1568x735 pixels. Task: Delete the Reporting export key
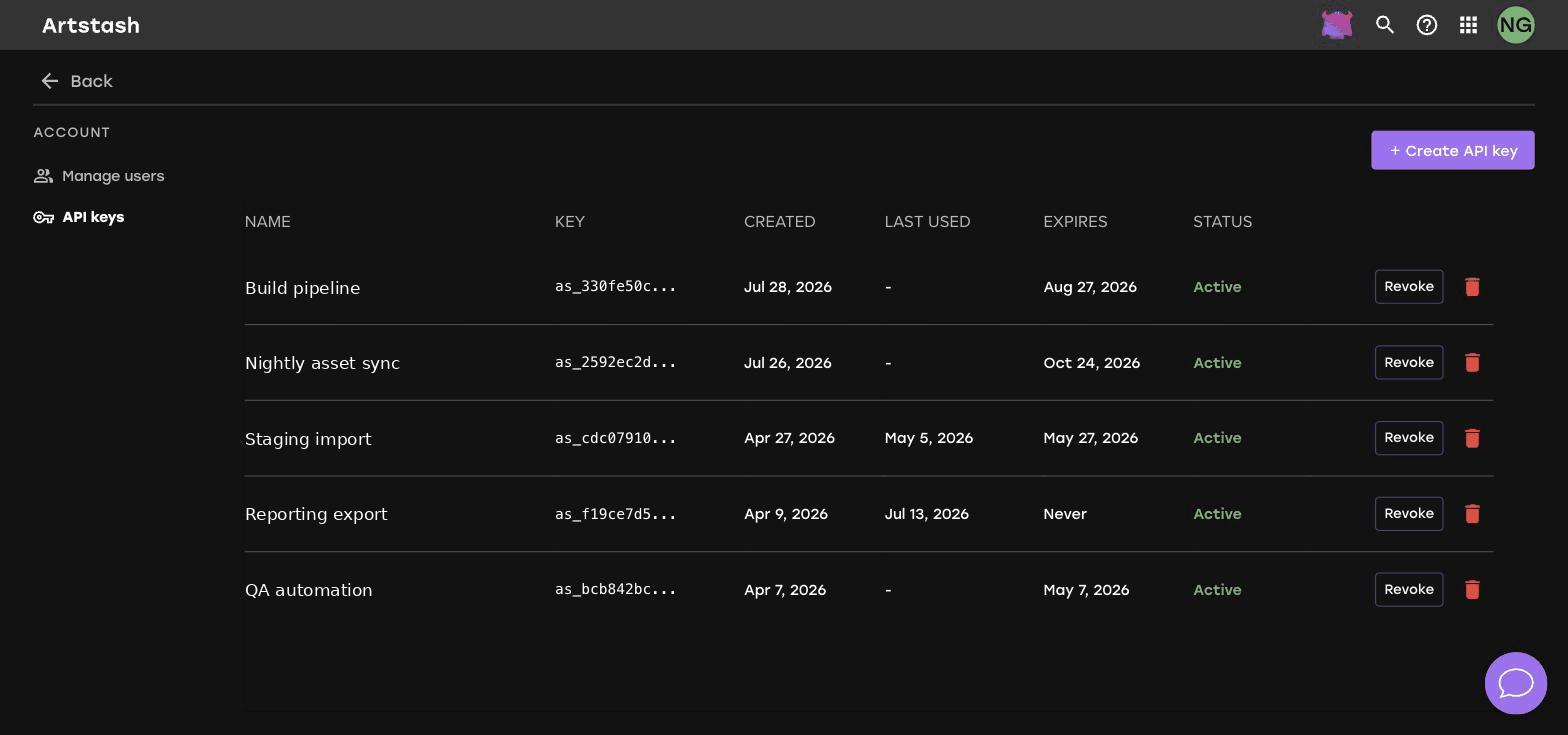click(x=1472, y=514)
